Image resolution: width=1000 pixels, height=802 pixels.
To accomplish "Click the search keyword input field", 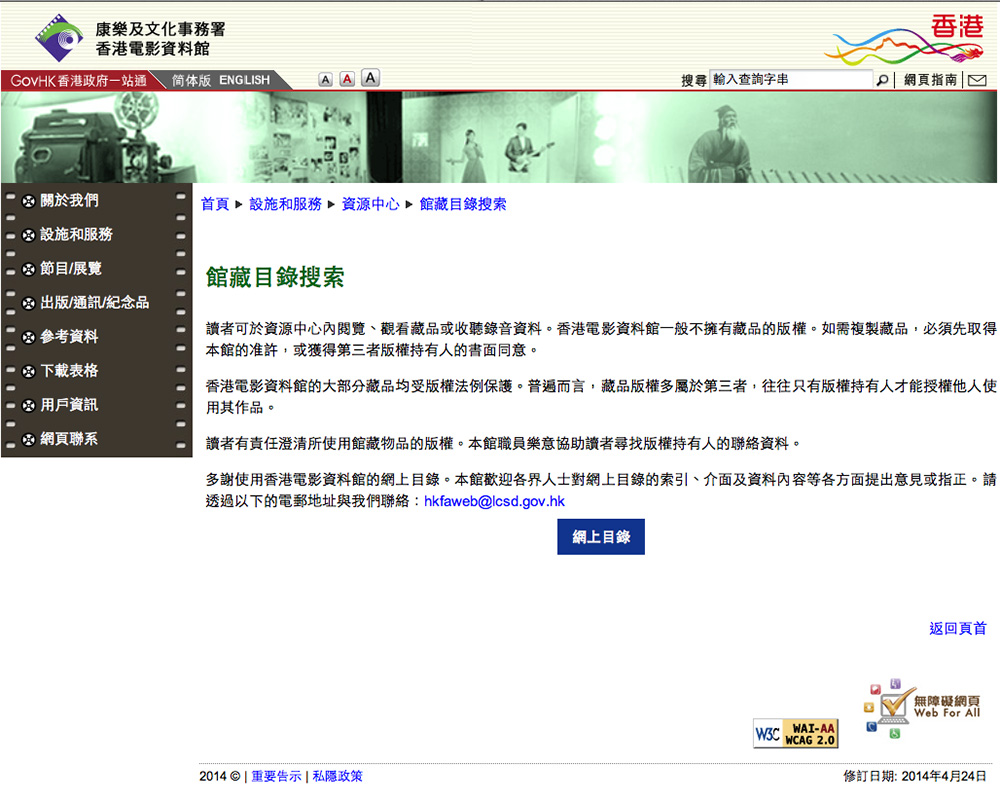I will click(790, 80).
